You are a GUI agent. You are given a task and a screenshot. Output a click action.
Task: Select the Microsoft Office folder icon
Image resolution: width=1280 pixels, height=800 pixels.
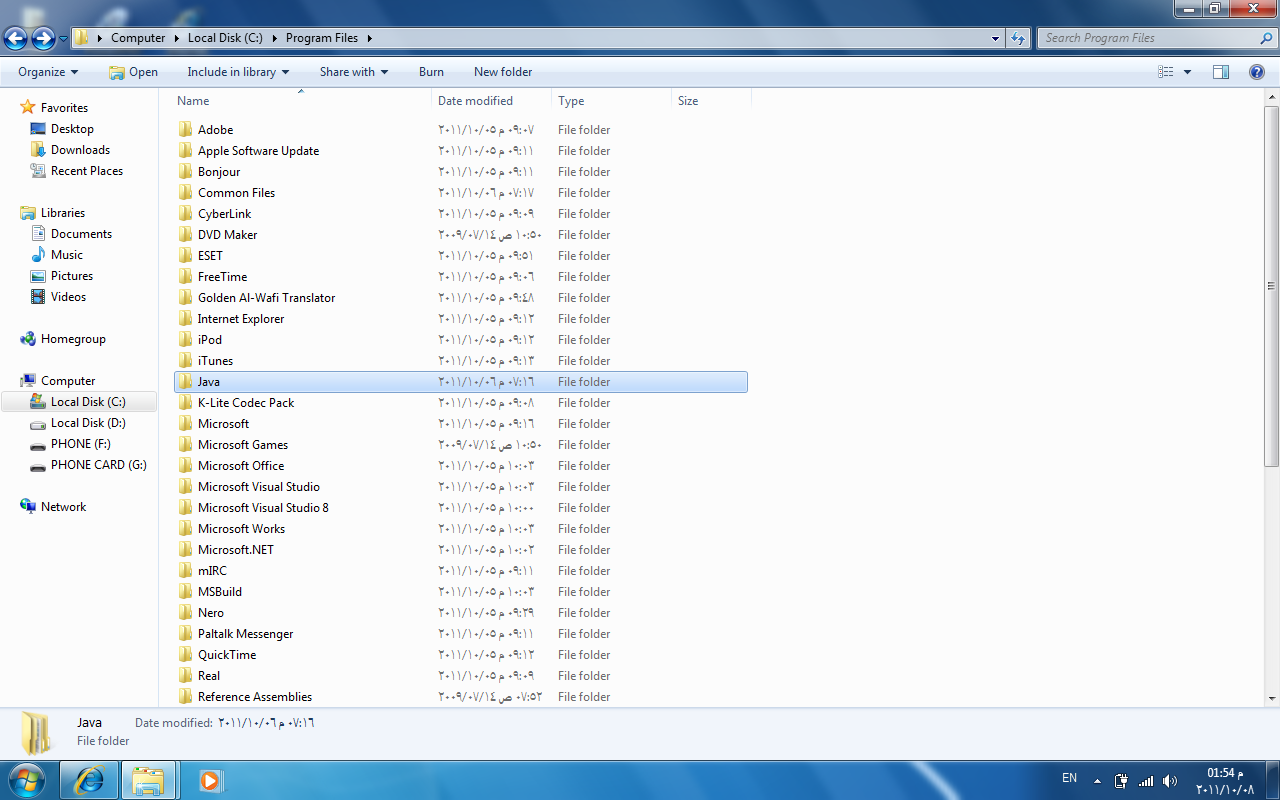tap(185, 465)
